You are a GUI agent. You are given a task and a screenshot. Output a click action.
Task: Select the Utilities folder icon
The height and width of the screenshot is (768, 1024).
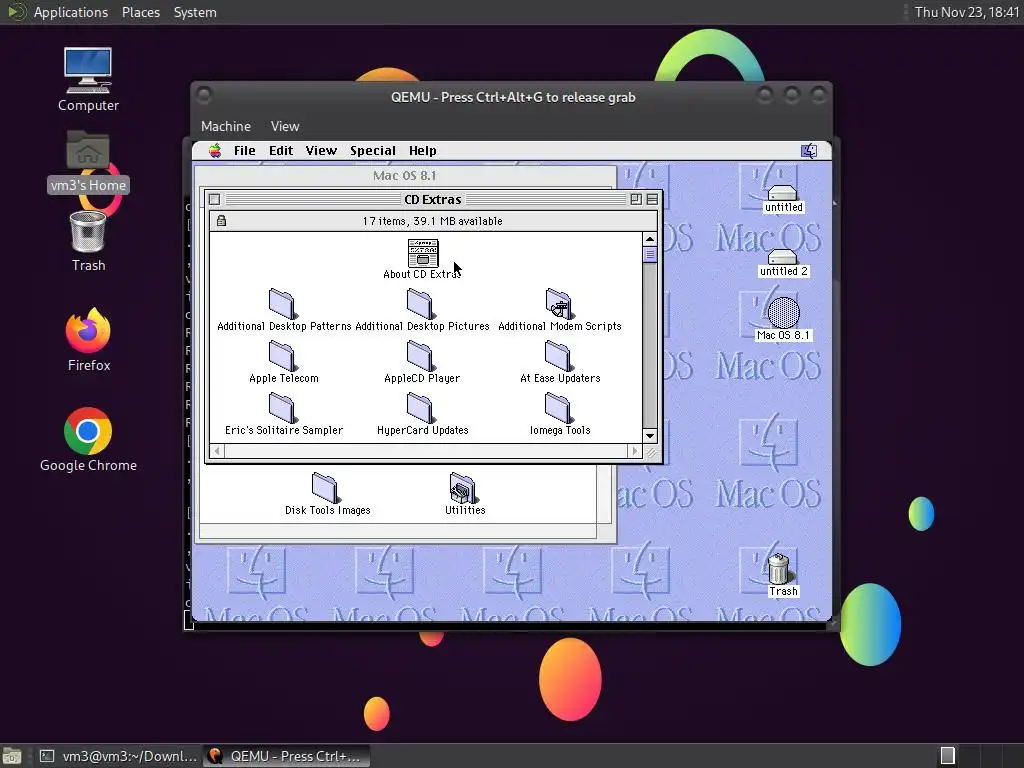tap(463, 488)
